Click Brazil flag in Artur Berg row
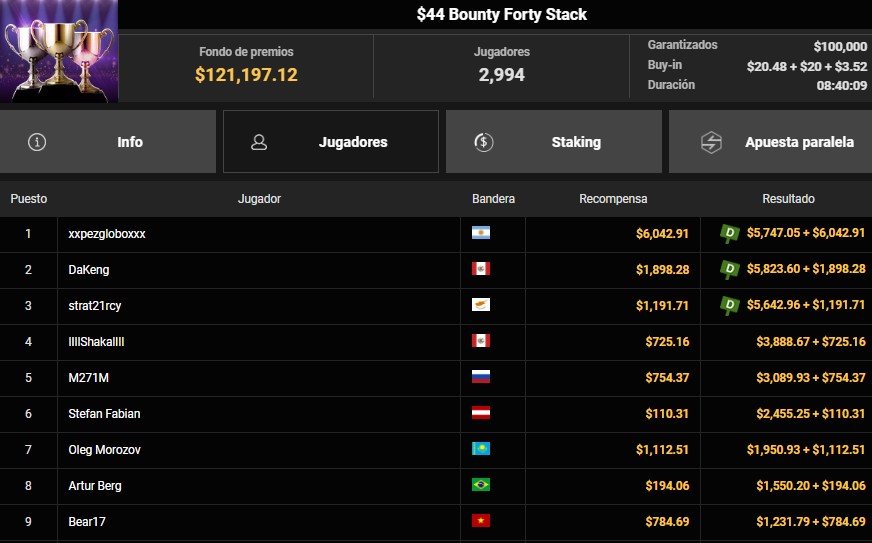872x543 pixels. [x=481, y=485]
